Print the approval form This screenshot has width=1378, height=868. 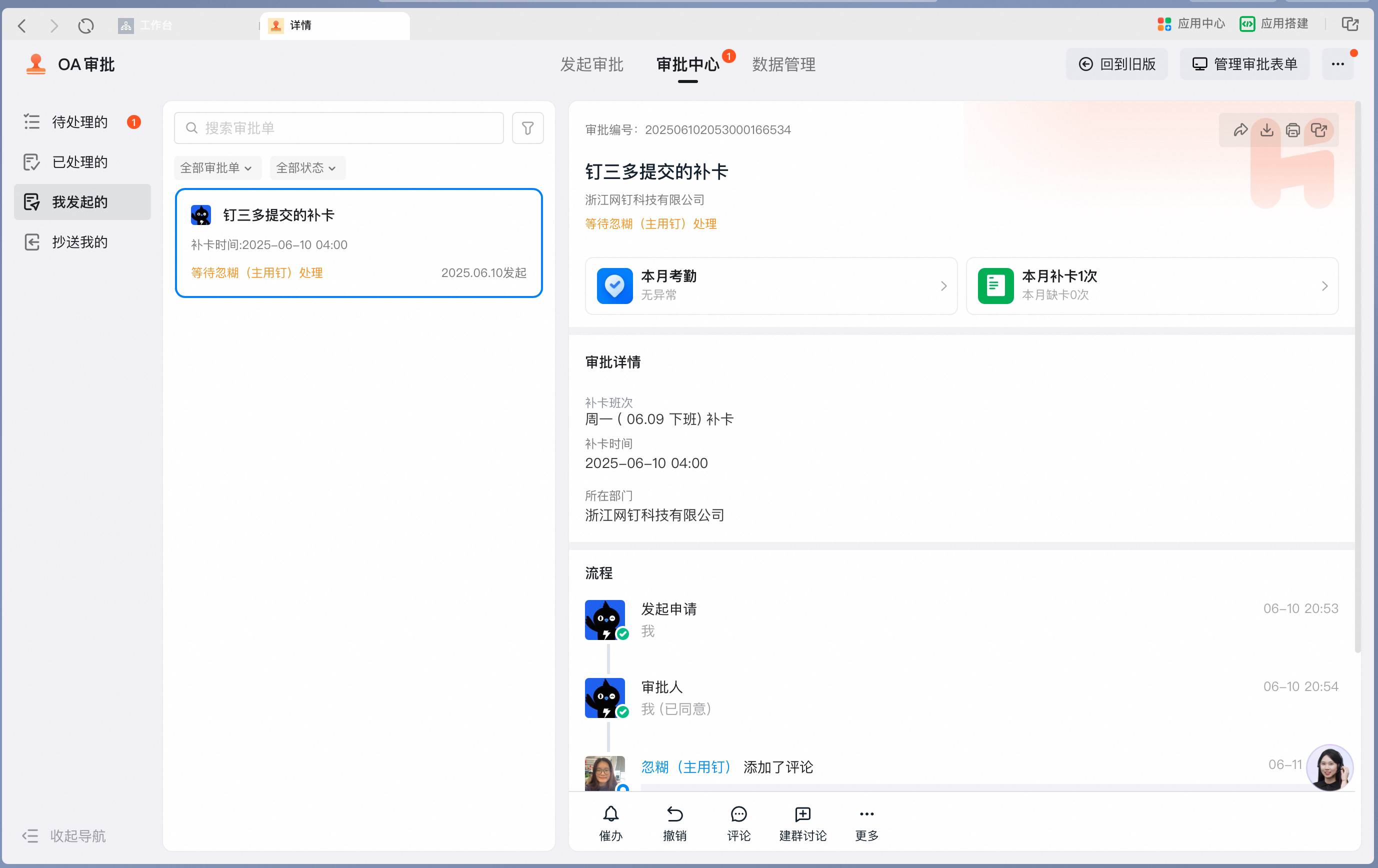click(1292, 130)
